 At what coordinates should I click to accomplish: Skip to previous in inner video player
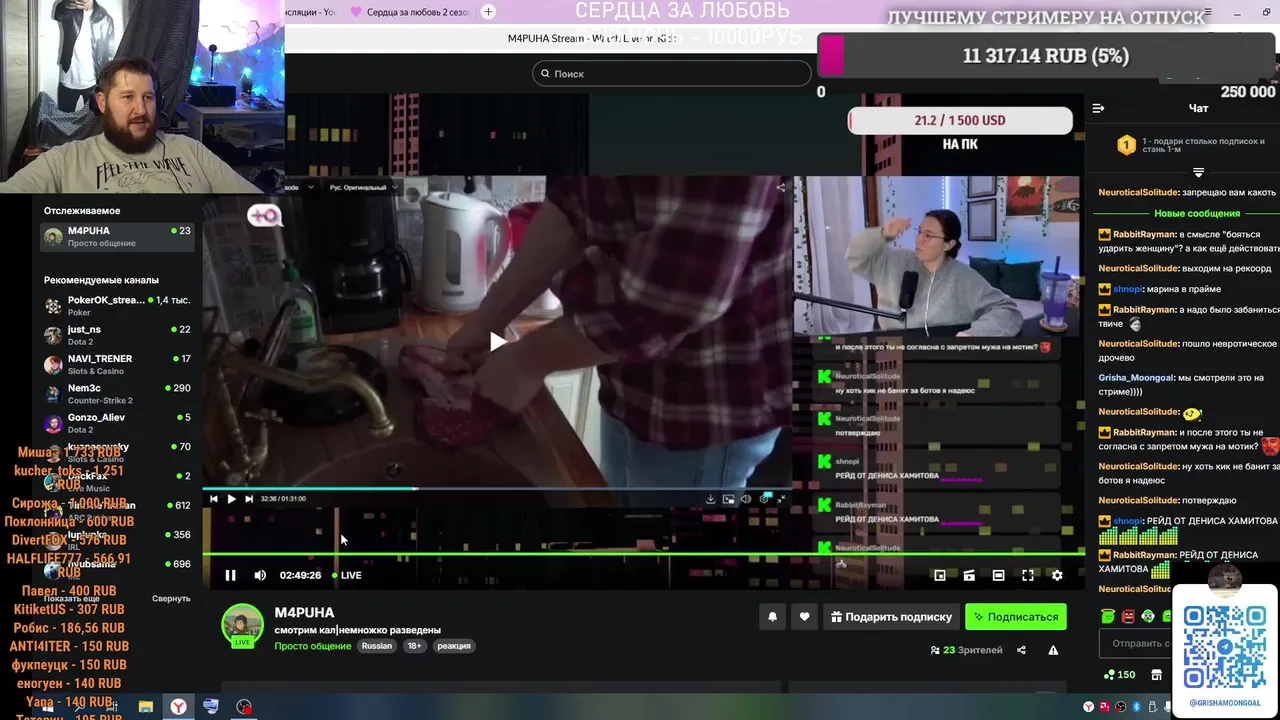(213, 498)
